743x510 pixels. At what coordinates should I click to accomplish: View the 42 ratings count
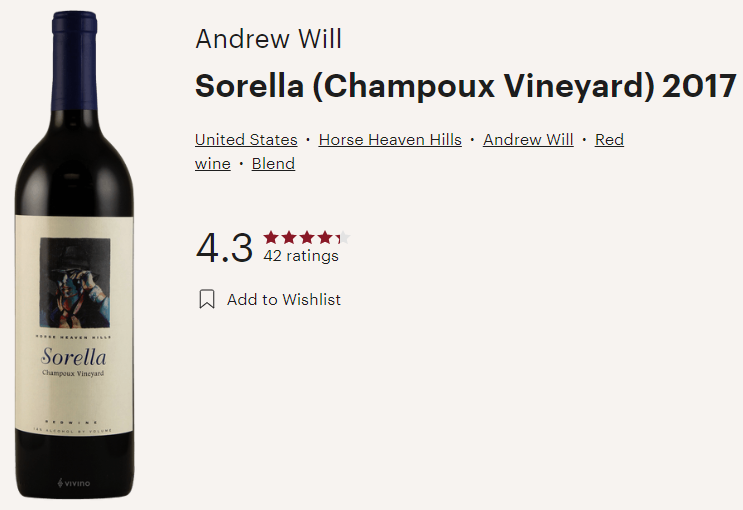(x=301, y=256)
